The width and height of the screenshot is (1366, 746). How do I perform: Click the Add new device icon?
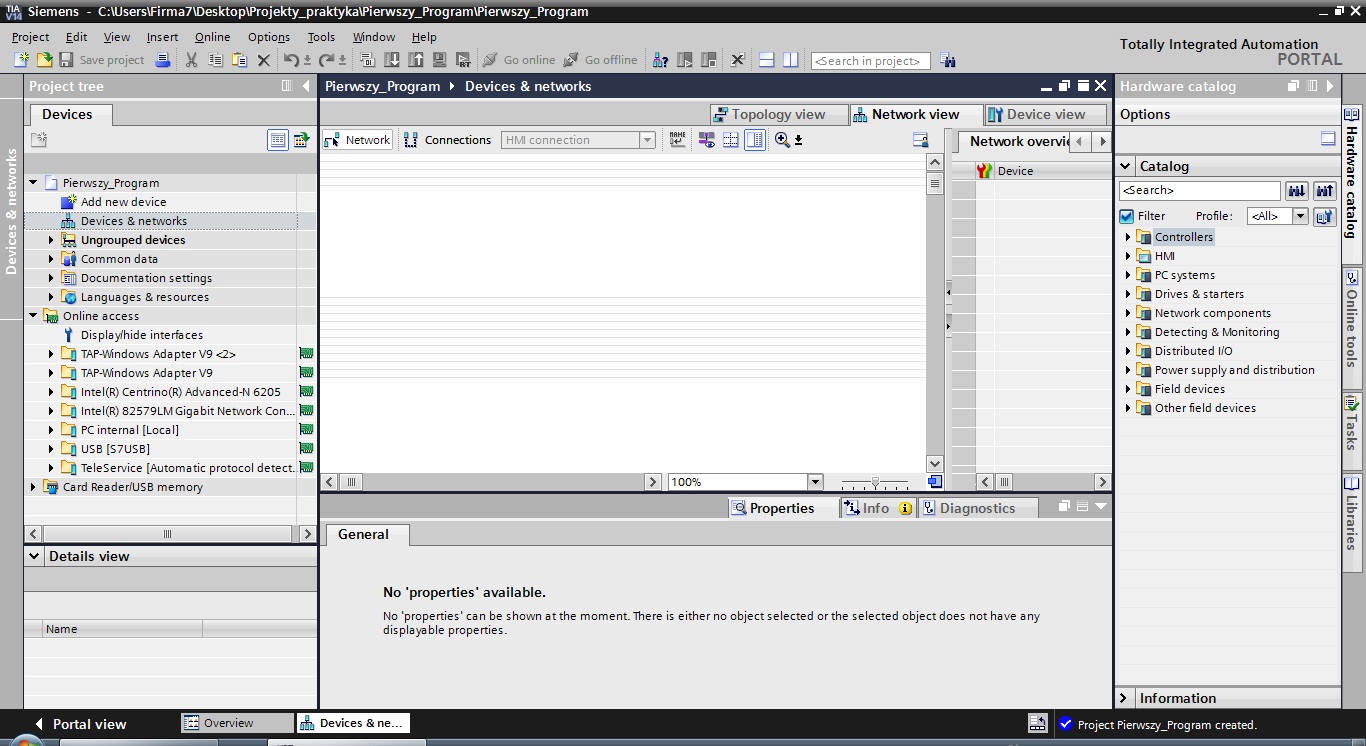coord(69,202)
